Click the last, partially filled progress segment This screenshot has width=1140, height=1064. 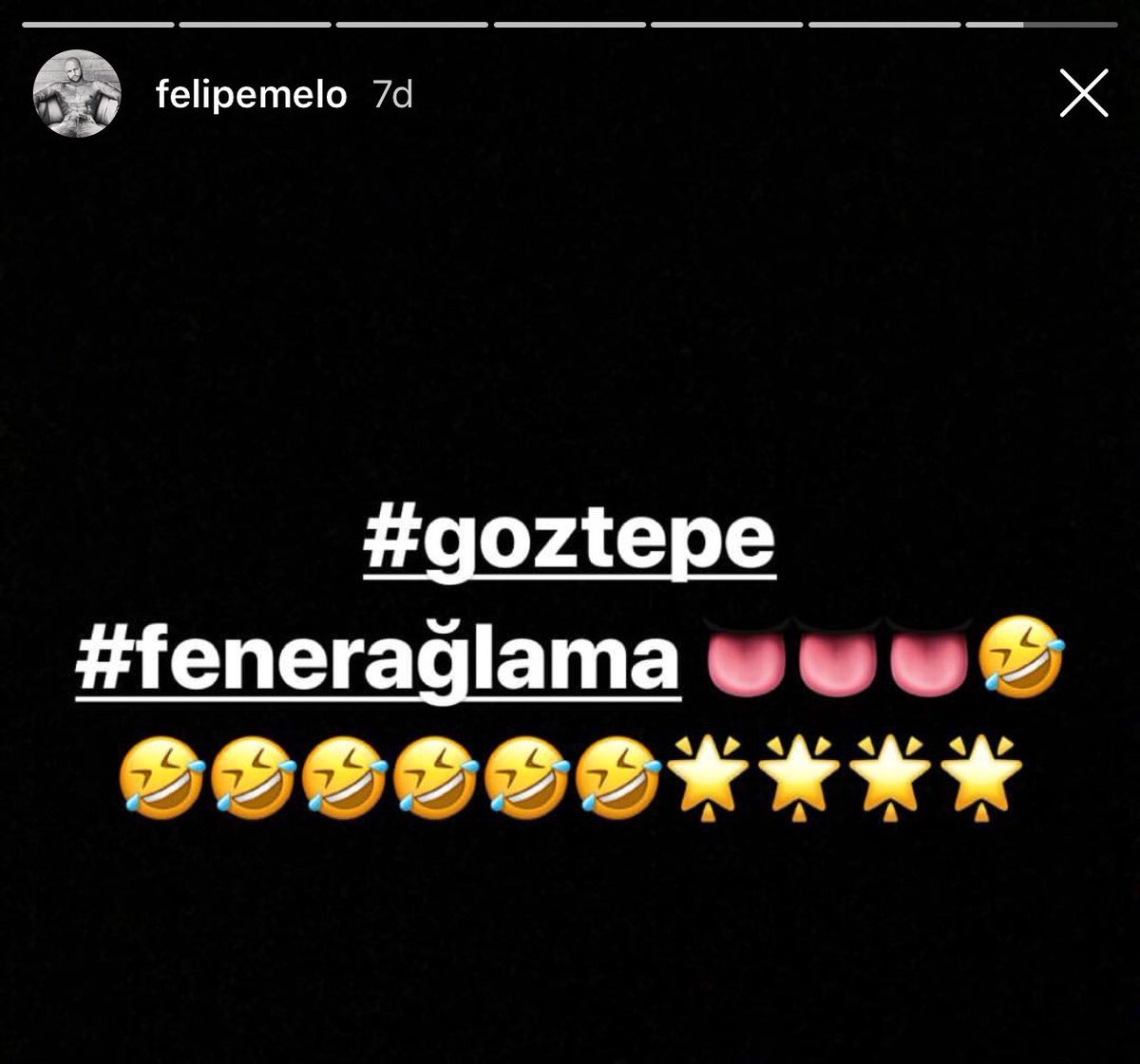1042,25
